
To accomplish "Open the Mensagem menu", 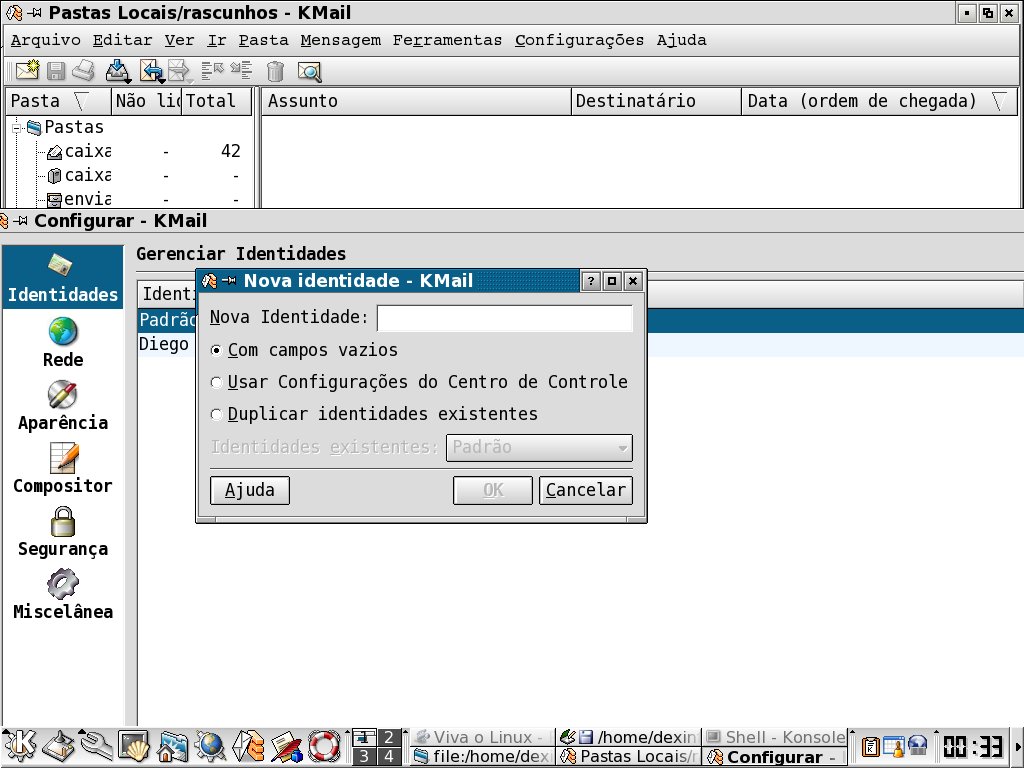I will [340, 41].
